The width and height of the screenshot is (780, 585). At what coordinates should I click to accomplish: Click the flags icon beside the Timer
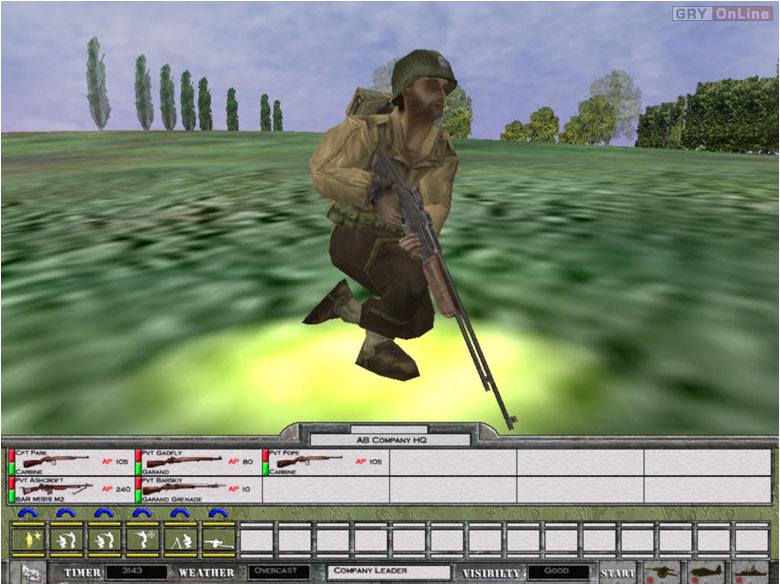pos(31,574)
